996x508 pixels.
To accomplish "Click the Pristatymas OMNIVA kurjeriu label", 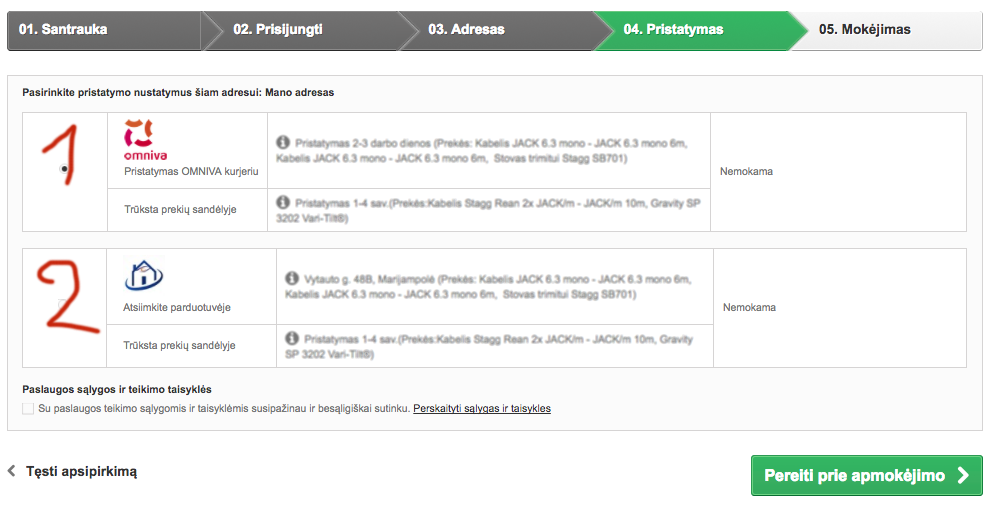I will pos(191,171).
